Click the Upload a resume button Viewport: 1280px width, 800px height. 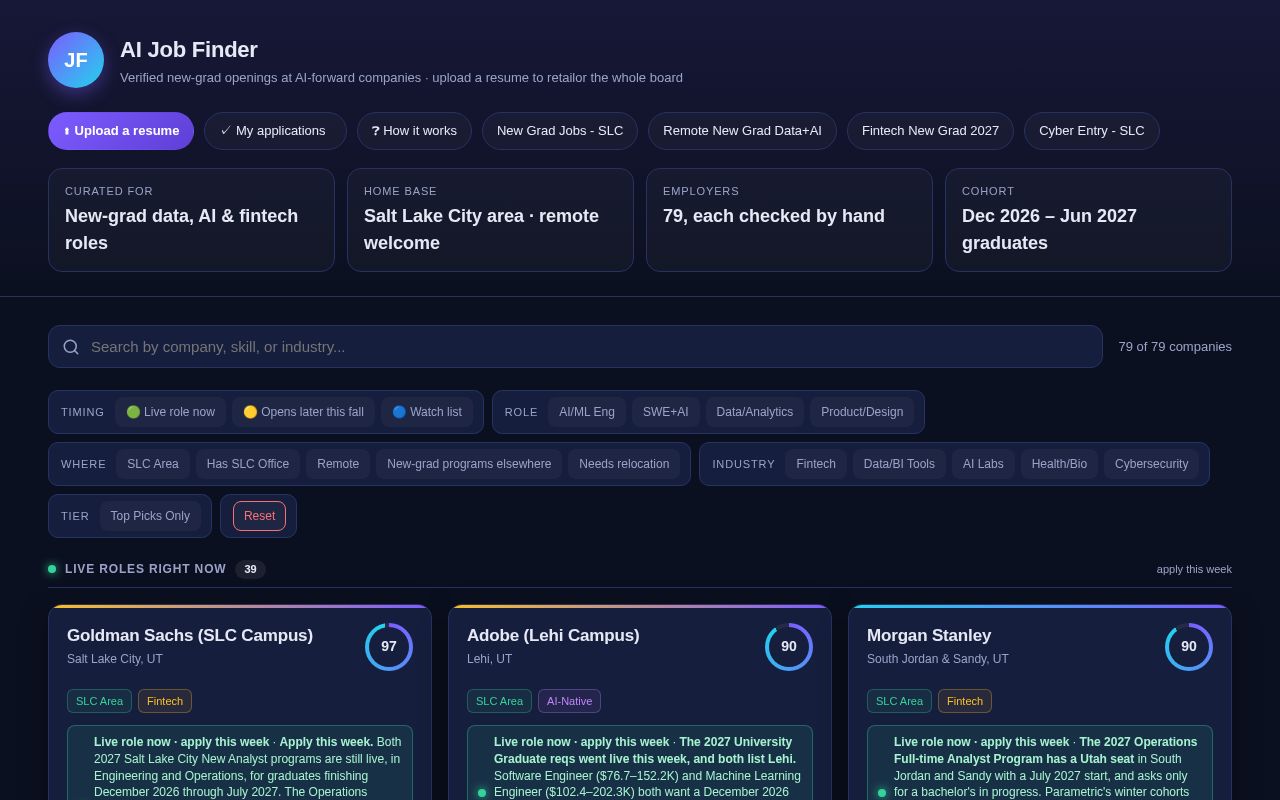click(121, 131)
